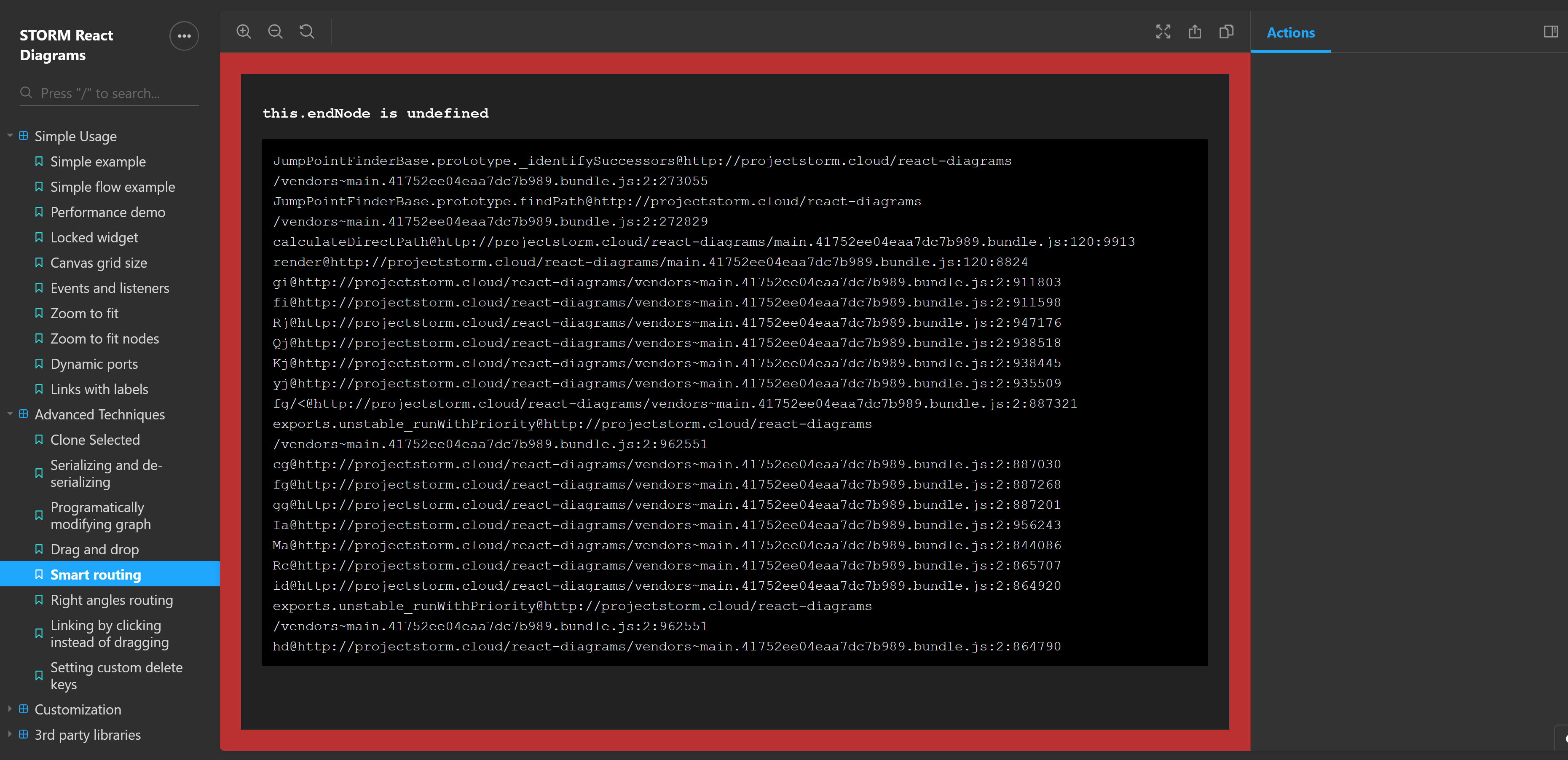Open the story in a new tab

pyautogui.click(x=1227, y=31)
